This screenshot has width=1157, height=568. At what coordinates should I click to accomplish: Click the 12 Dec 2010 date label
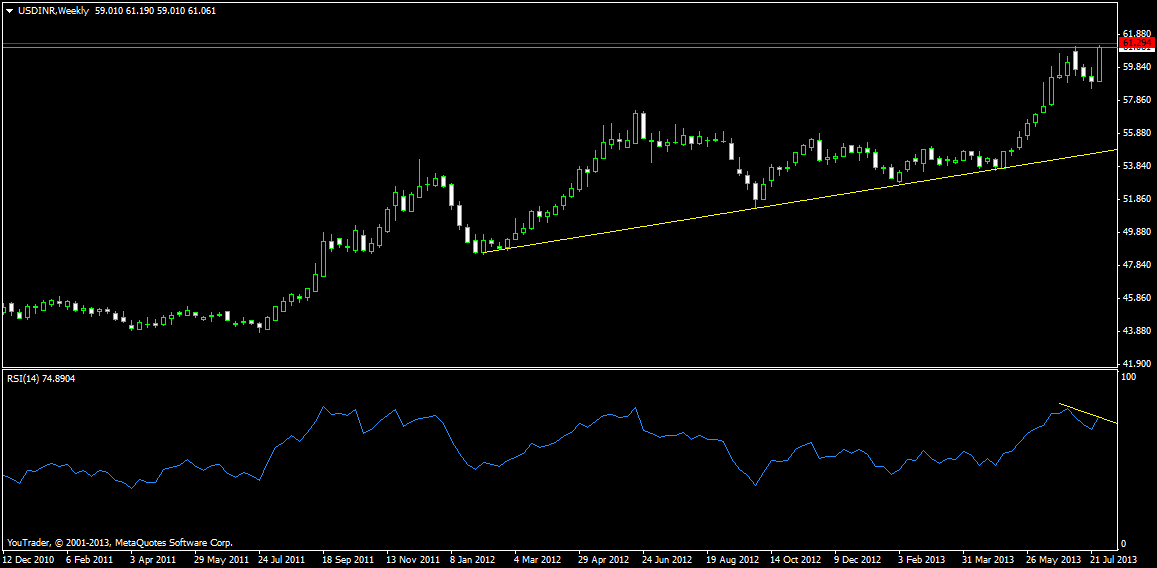[28, 559]
